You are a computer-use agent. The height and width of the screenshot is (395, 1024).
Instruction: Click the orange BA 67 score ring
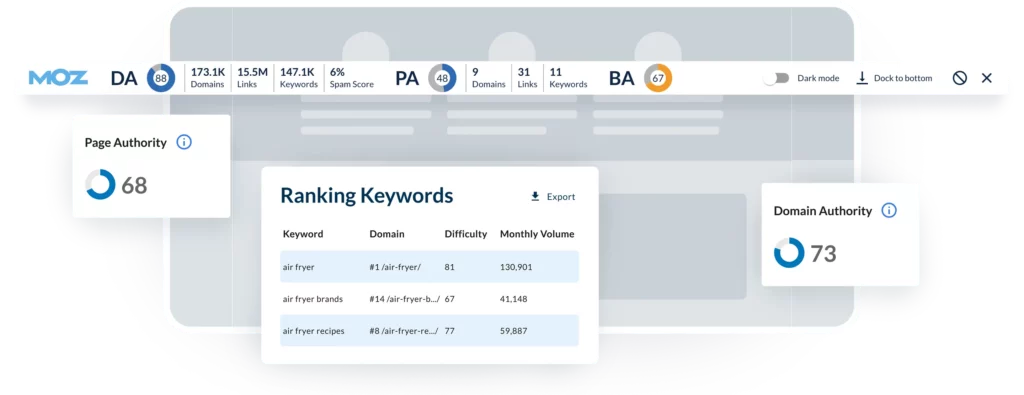tap(658, 78)
